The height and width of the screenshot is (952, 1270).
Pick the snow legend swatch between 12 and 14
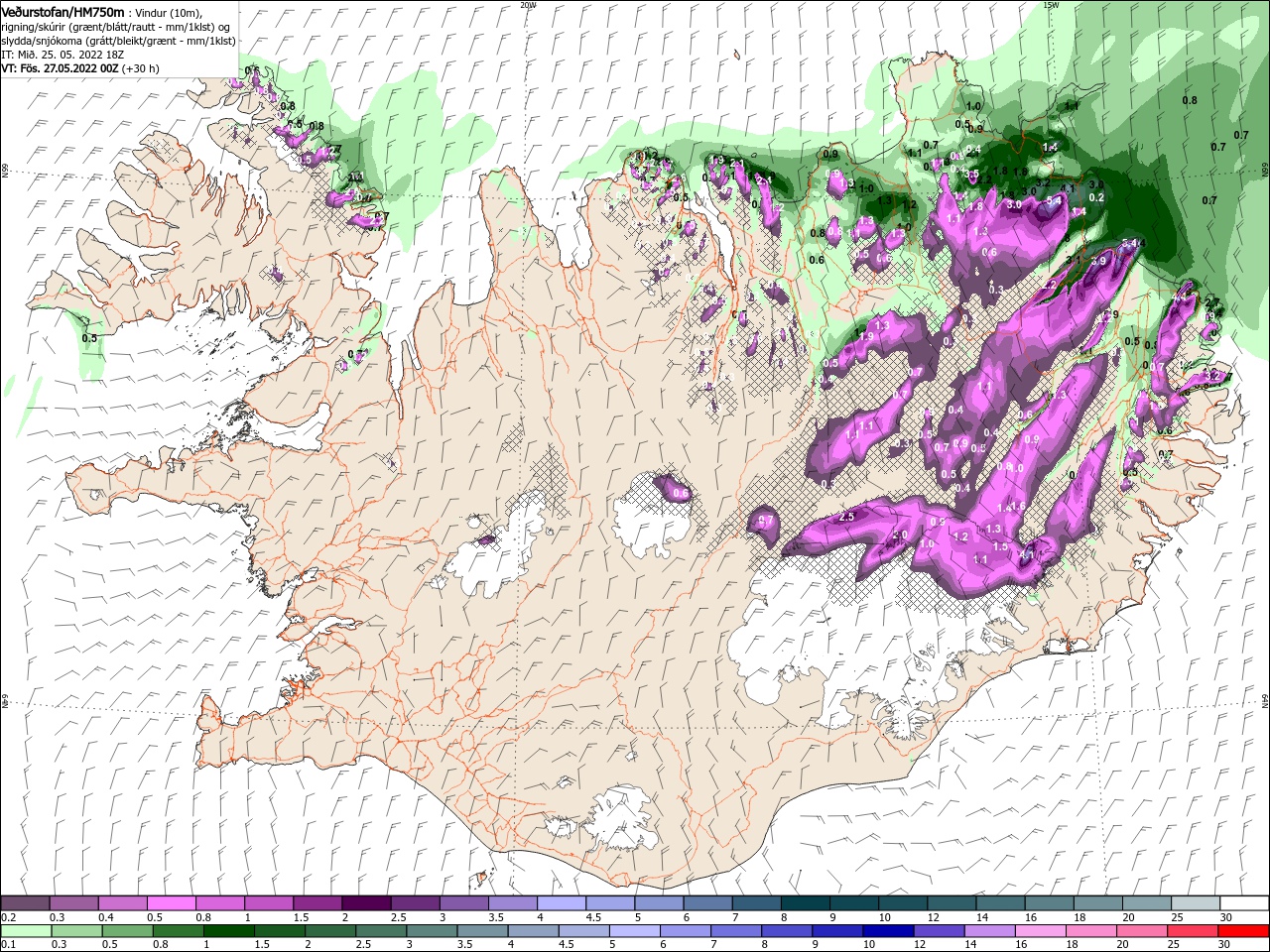coord(951,902)
